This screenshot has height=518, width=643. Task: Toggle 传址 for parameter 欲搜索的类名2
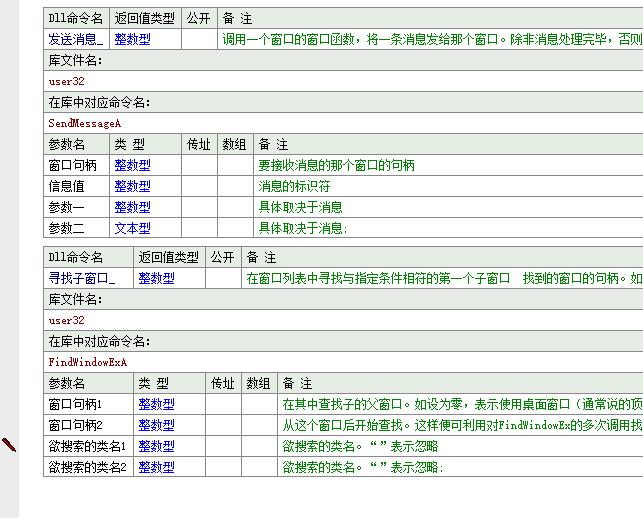(223, 467)
